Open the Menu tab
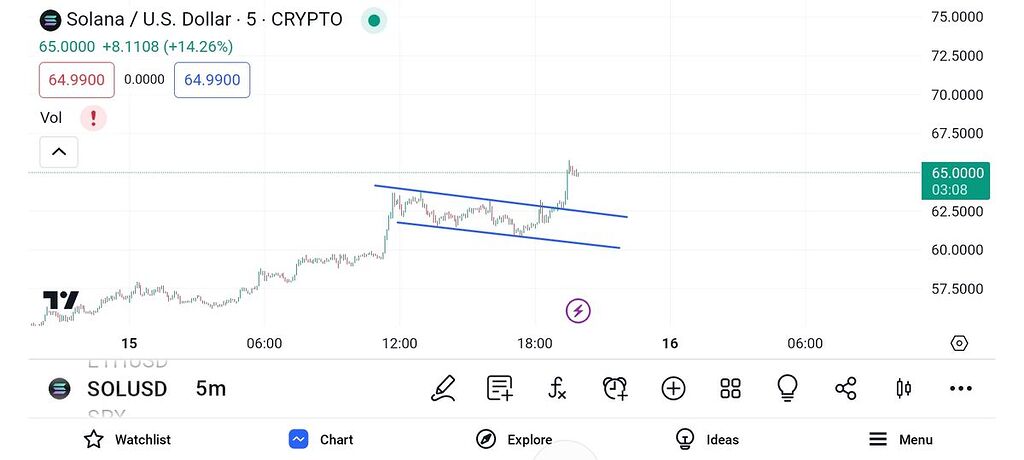Screen dimensions: 1024x460 (900, 439)
